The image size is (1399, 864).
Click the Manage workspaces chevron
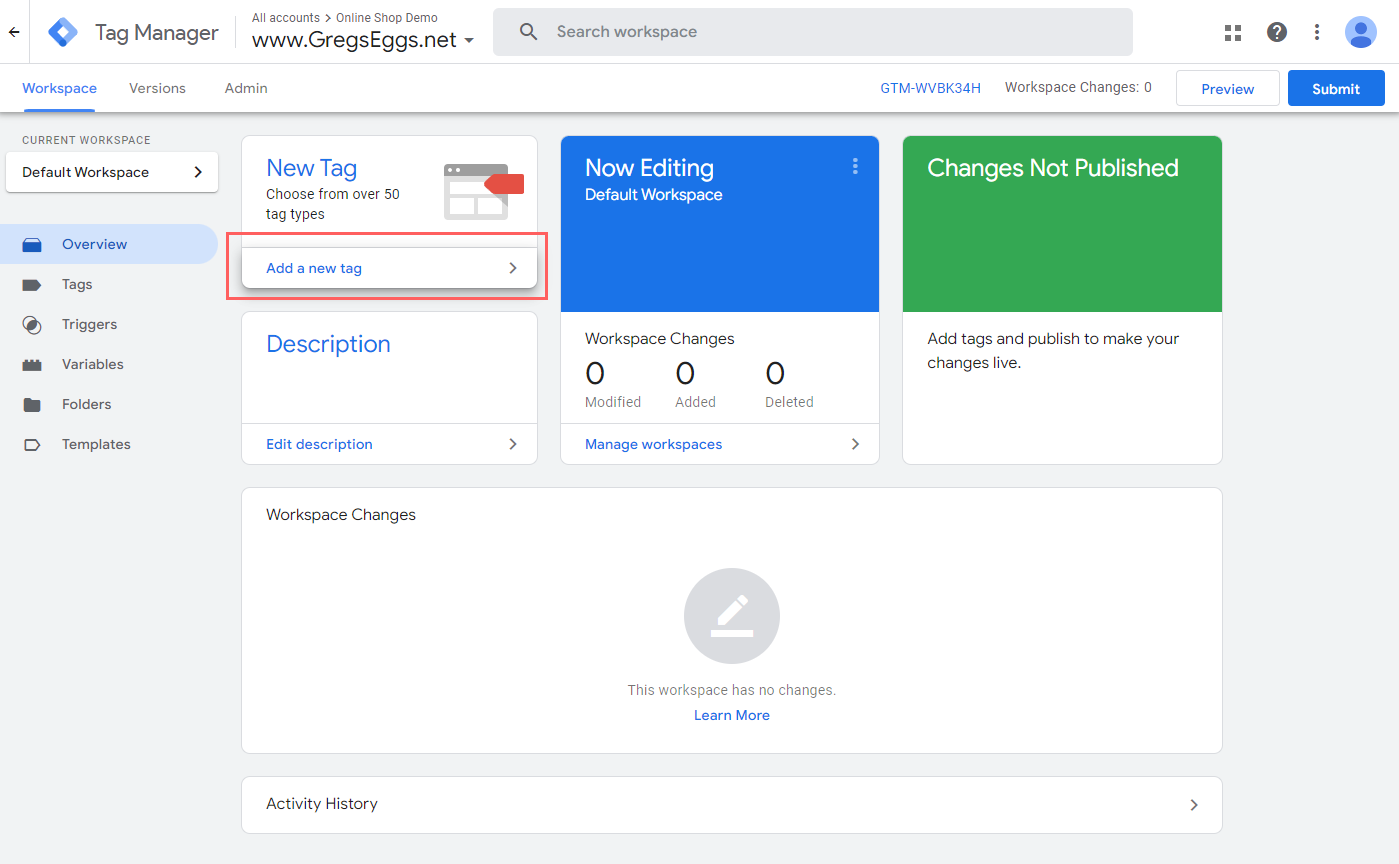(855, 444)
